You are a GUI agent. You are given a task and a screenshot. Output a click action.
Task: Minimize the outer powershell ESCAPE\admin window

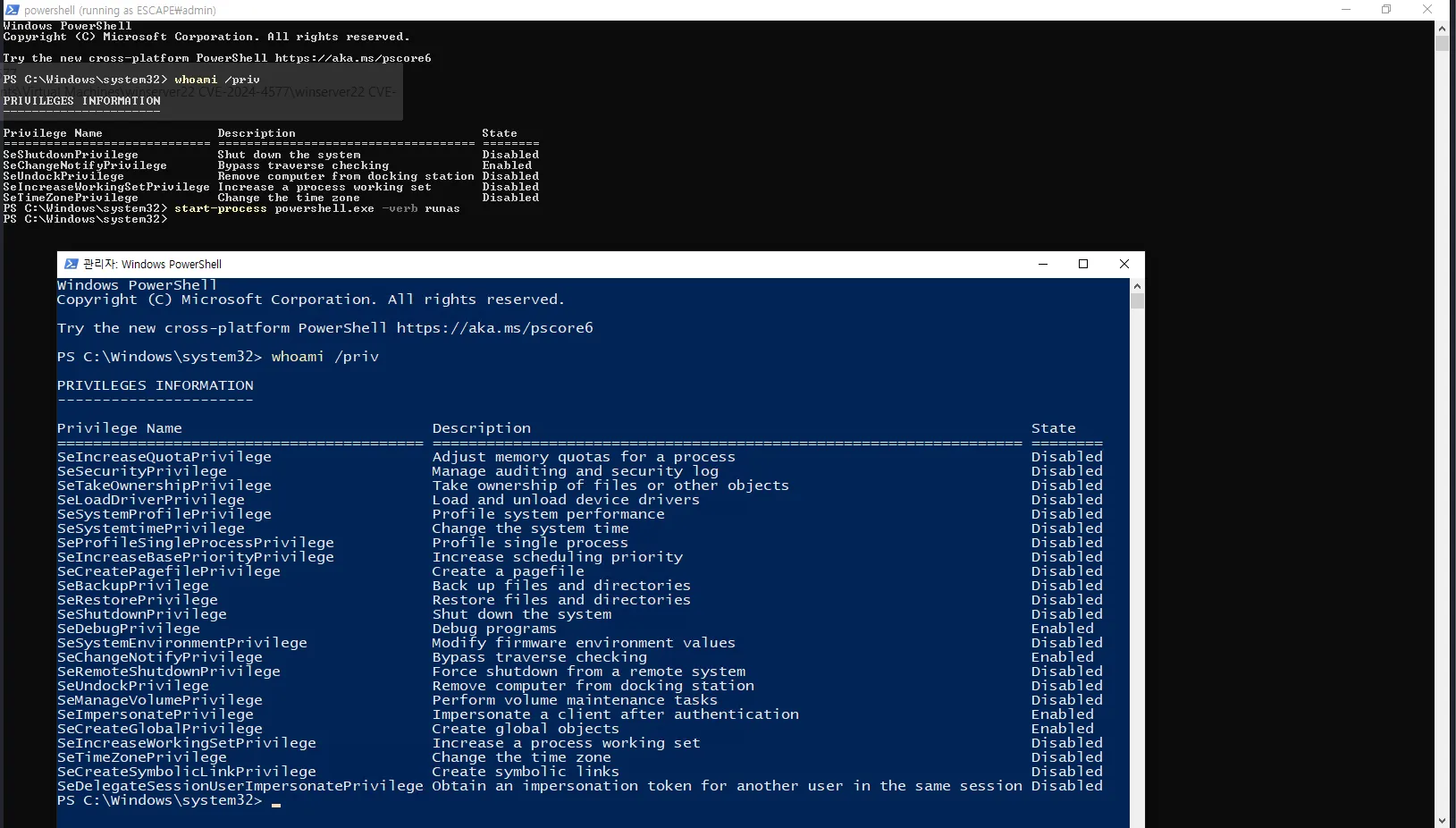[1347, 10]
